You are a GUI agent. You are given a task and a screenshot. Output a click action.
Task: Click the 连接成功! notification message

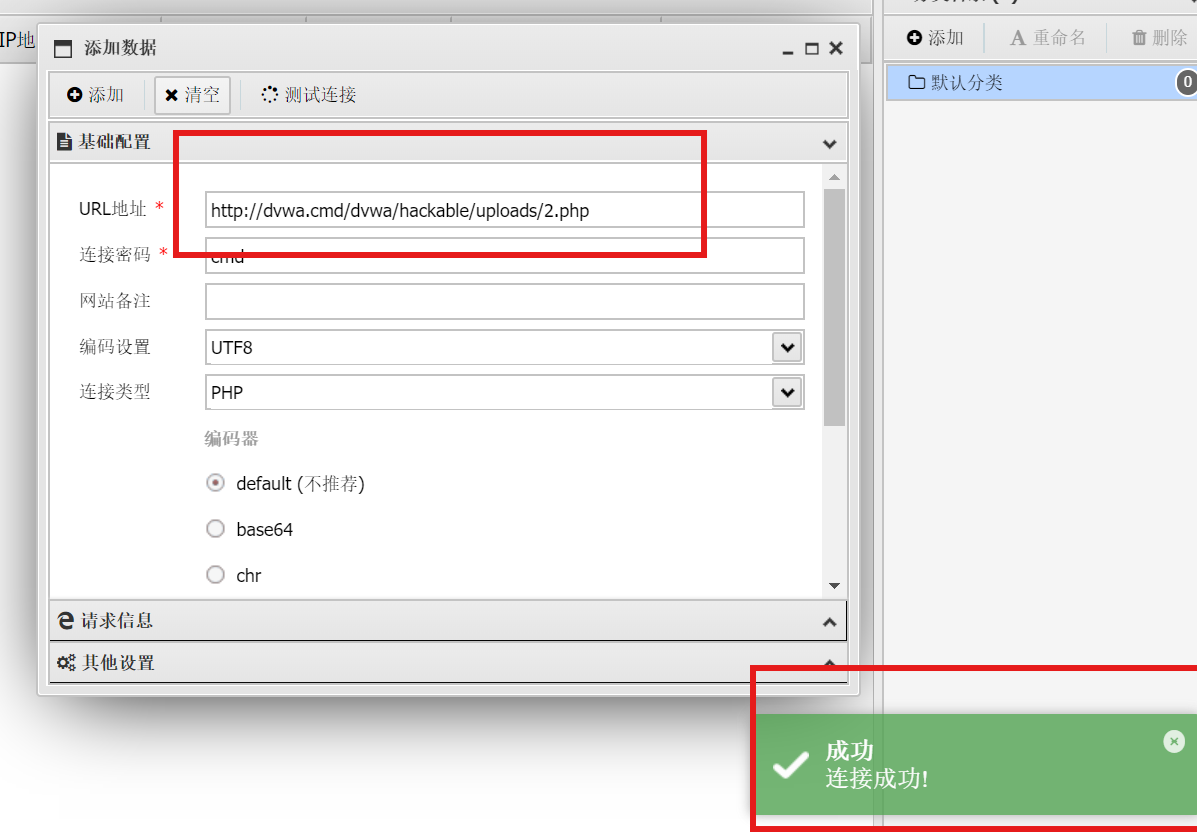[876, 779]
